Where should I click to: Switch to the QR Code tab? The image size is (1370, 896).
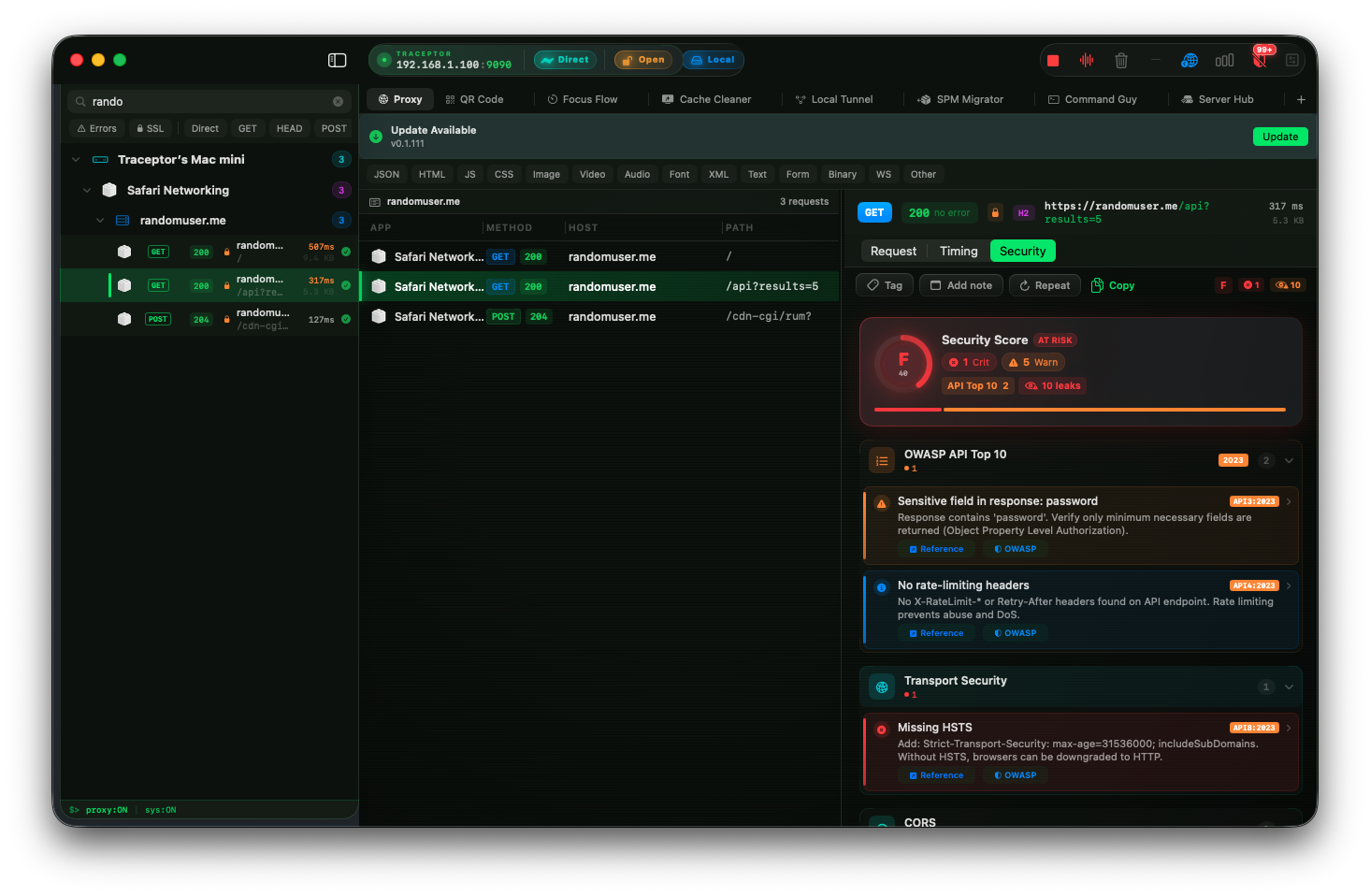pyautogui.click(x=474, y=99)
